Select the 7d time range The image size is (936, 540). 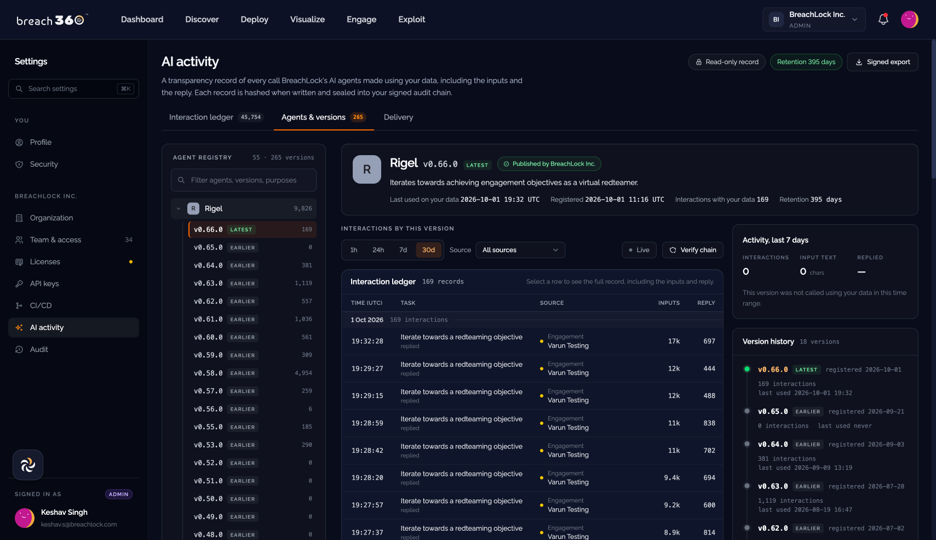pos(403,250)
